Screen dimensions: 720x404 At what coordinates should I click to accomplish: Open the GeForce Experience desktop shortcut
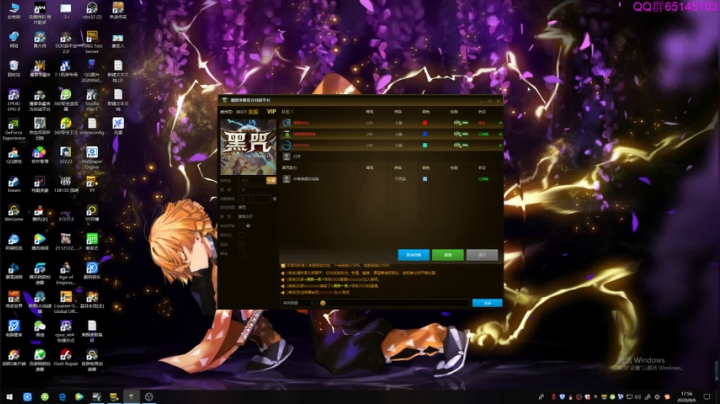pos(14,129)
